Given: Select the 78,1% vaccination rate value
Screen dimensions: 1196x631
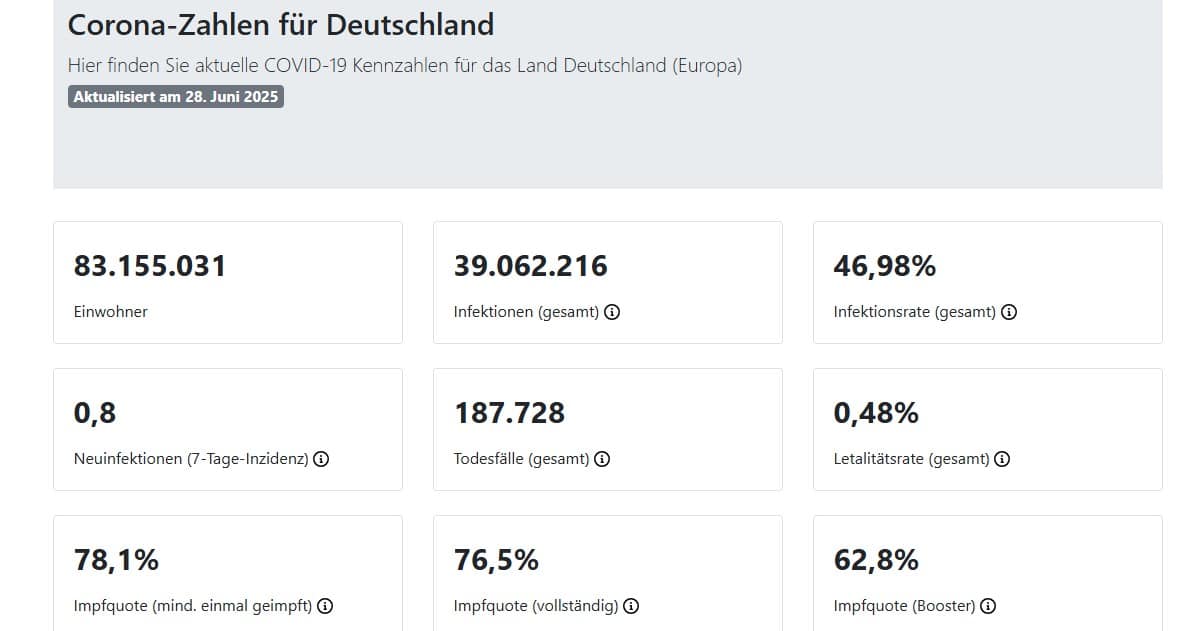Looking at the screenshot, I should (116, 560).
